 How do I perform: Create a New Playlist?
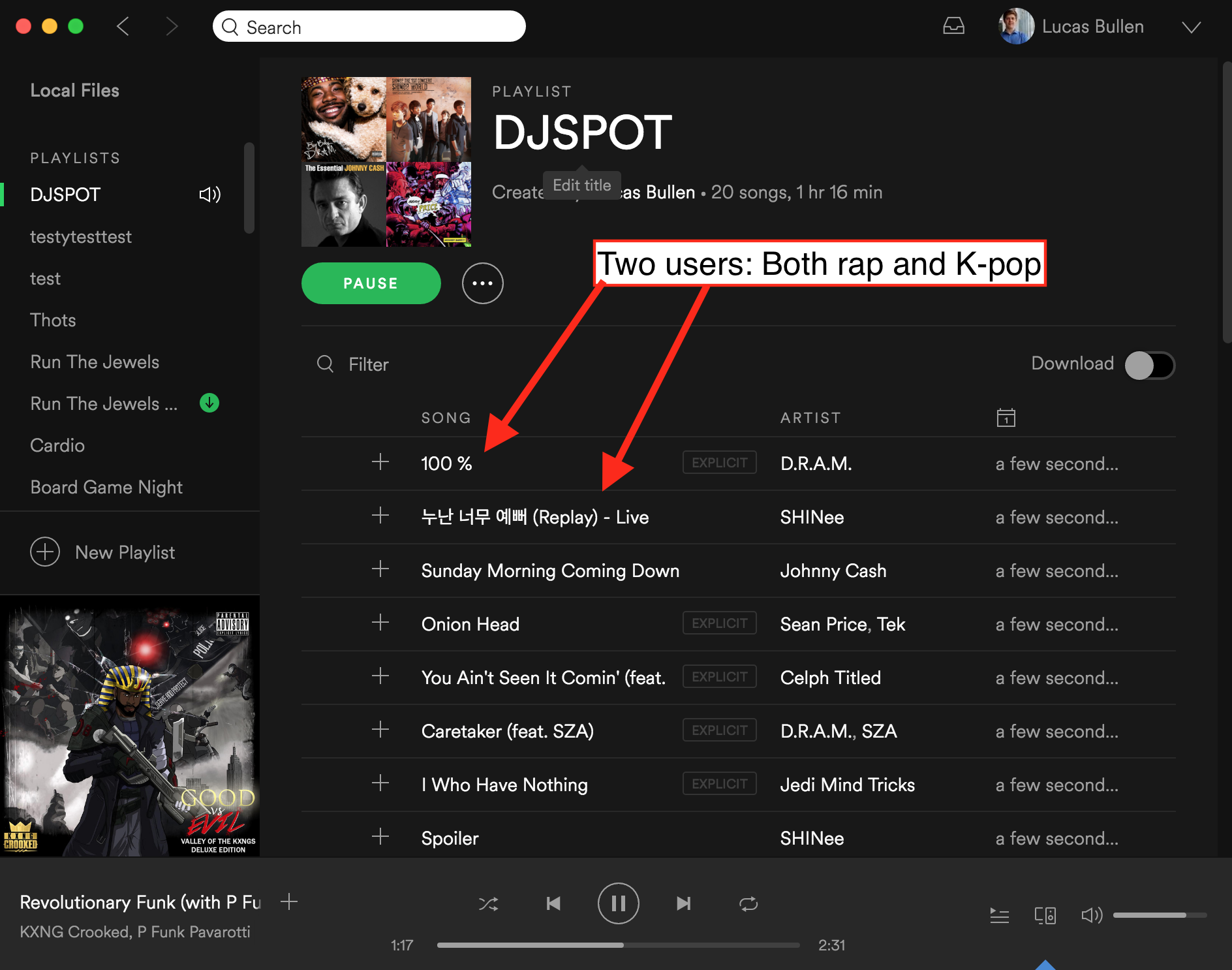102,552
